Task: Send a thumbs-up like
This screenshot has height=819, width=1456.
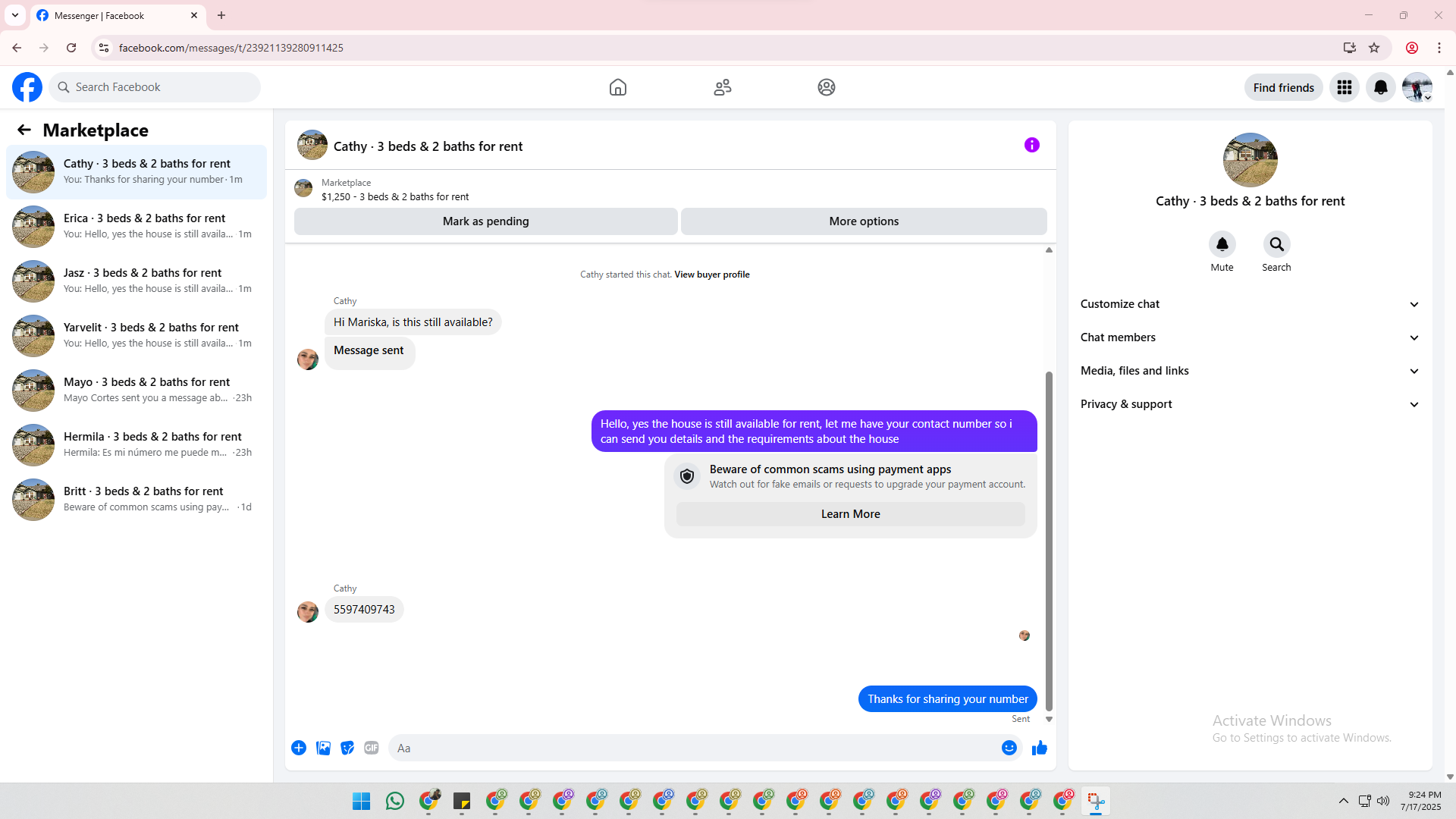Action: (x=1040, y=748)
